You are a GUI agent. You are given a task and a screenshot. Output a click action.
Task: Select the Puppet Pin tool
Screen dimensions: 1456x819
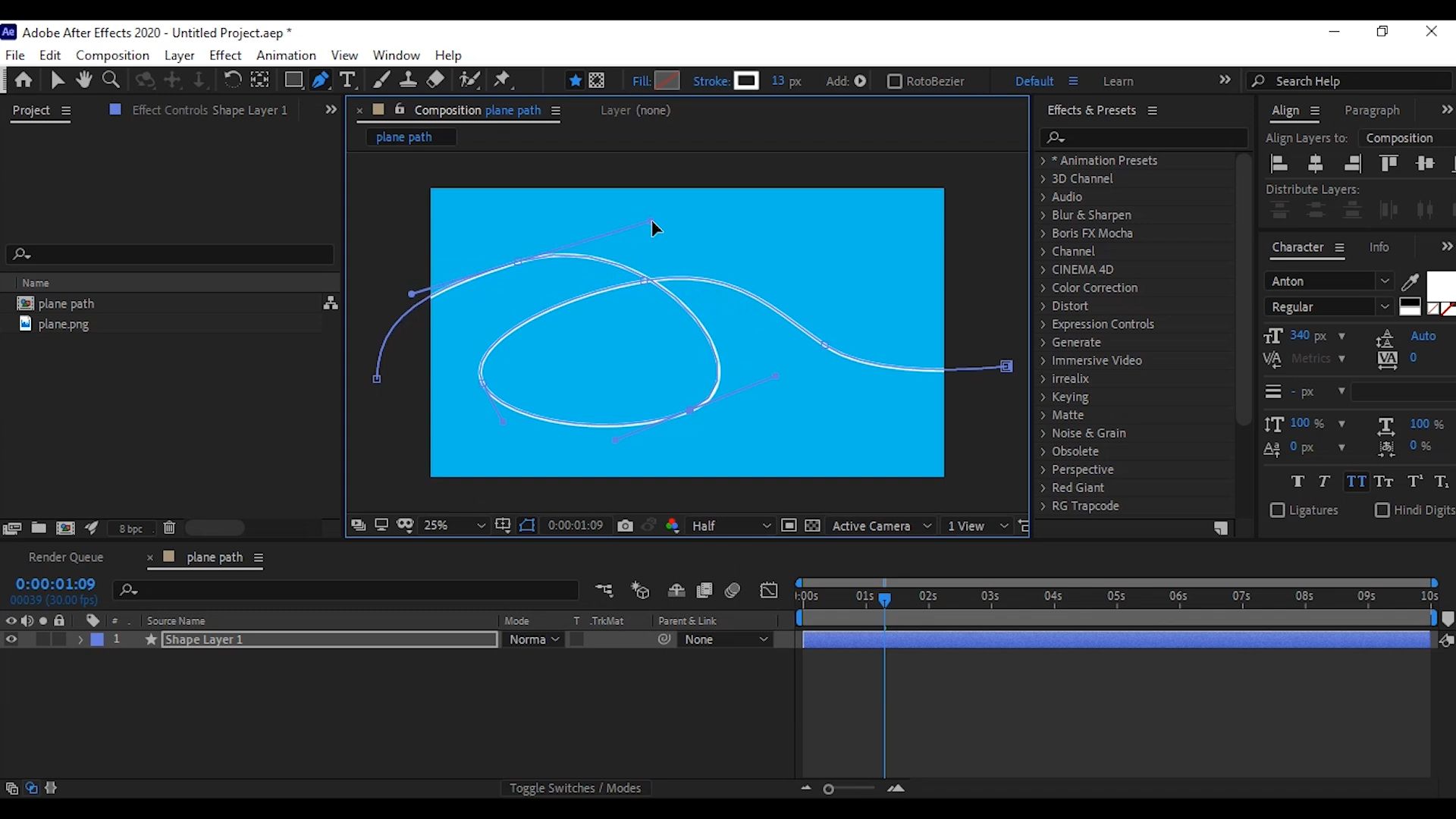click(x=502, y=80)
